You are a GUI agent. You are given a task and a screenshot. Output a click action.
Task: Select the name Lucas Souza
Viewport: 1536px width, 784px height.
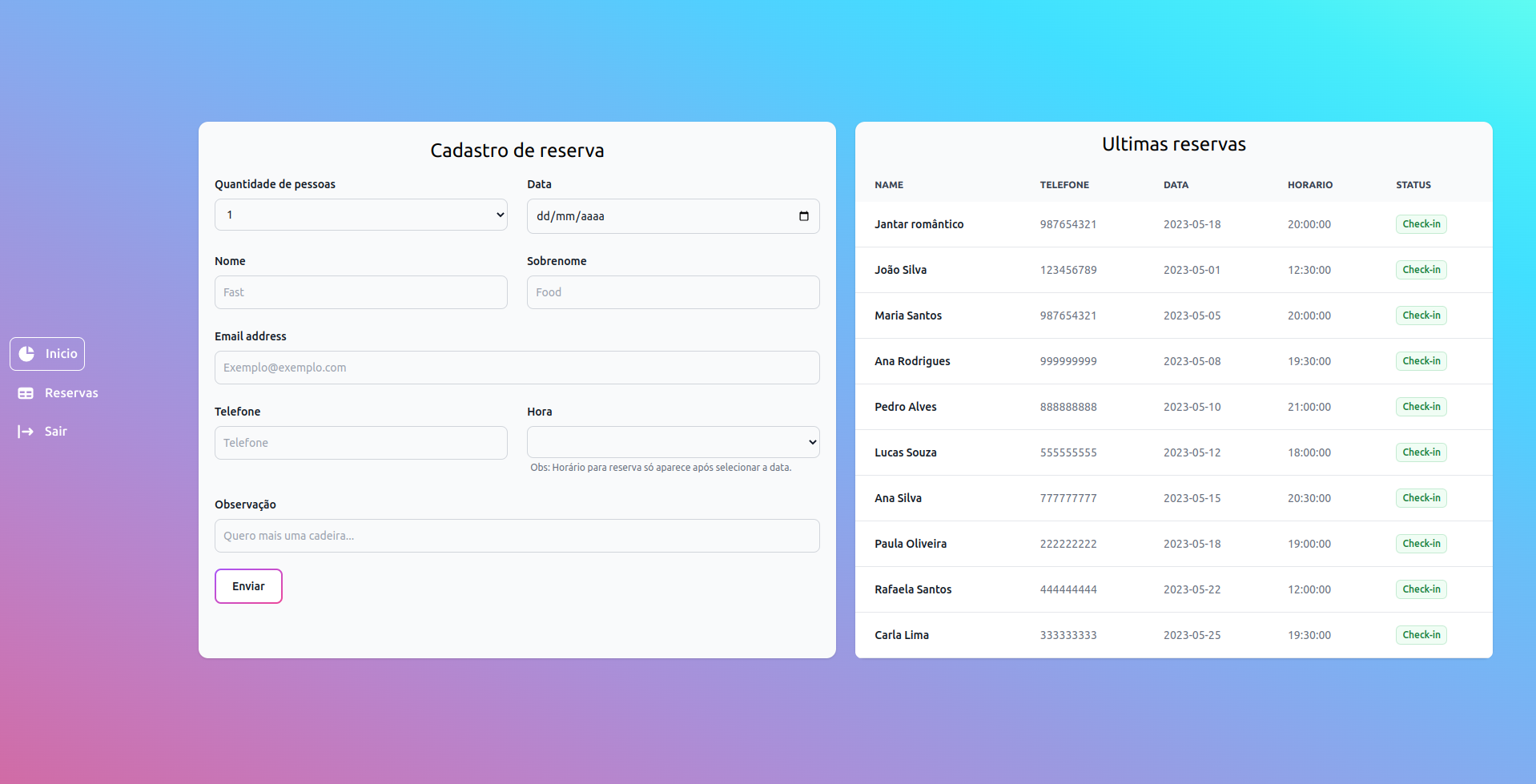point(905,452)
